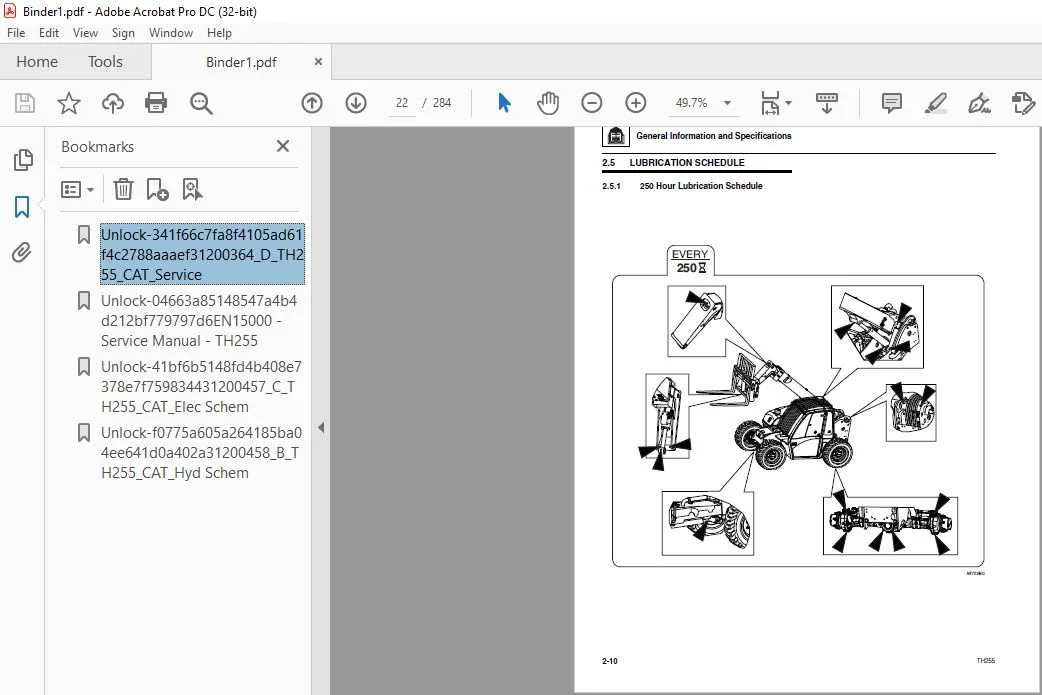Collapse the navigation pane arrow

321,428
